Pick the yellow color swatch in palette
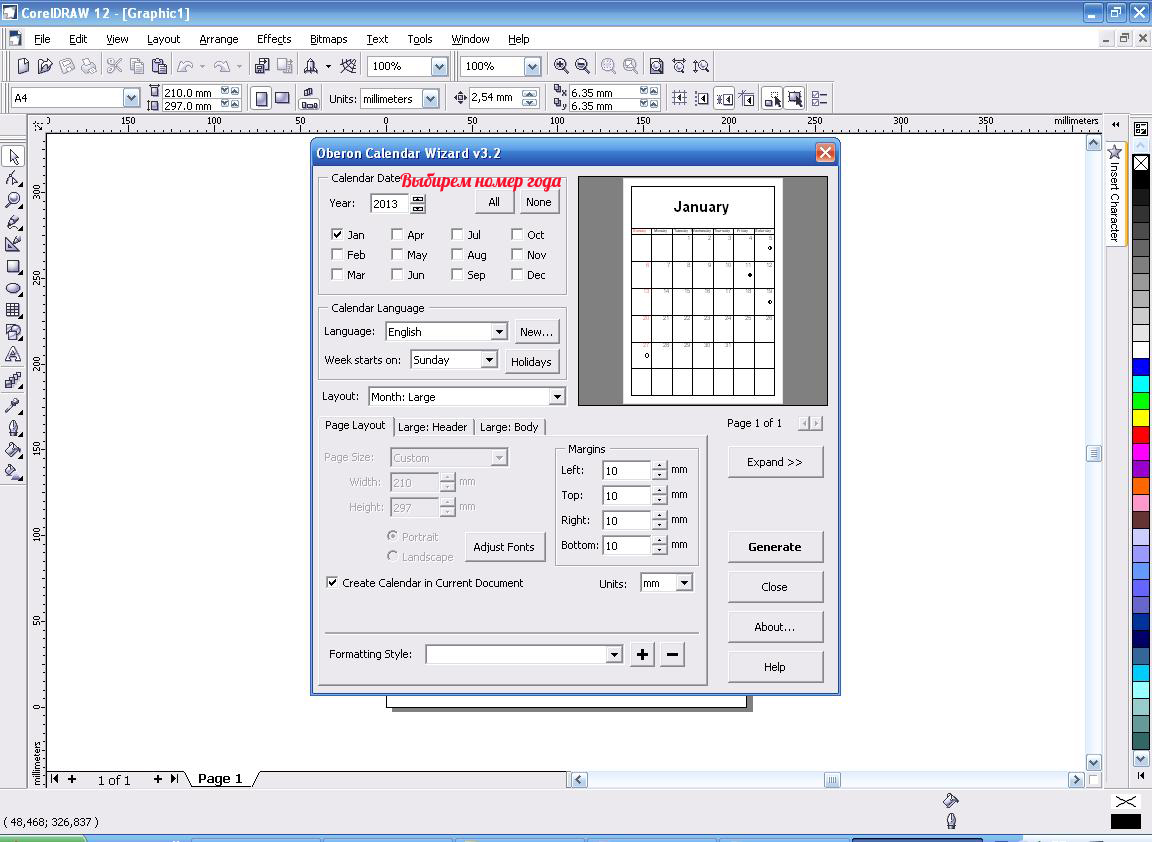Image resolution: width=1152 pixels, height=842 pixels. (1141, 417)
